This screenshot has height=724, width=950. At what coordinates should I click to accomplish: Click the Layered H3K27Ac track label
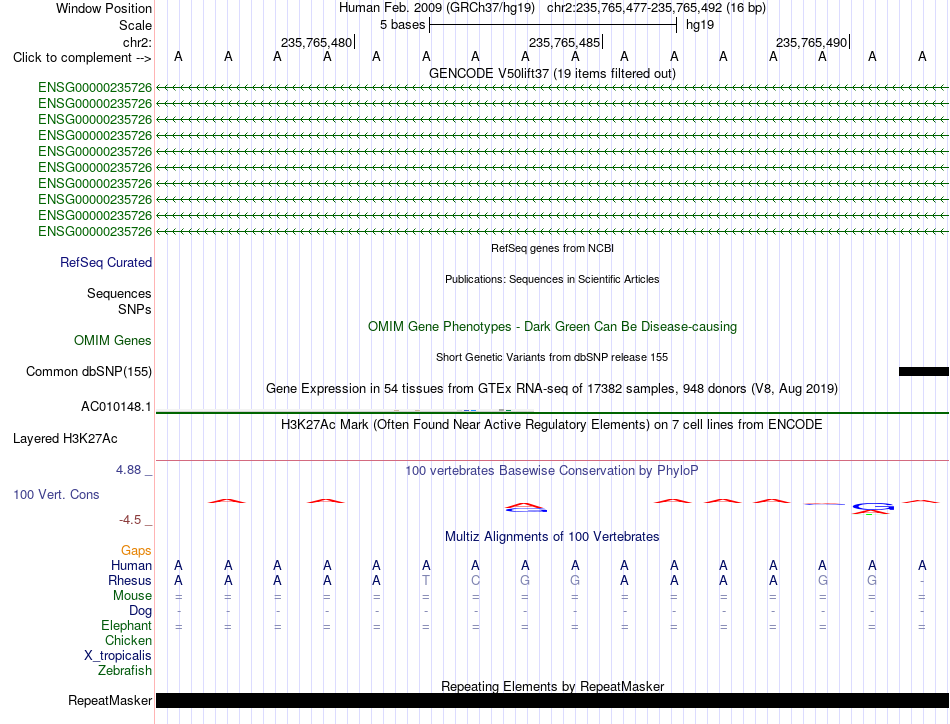click(65, 439)
